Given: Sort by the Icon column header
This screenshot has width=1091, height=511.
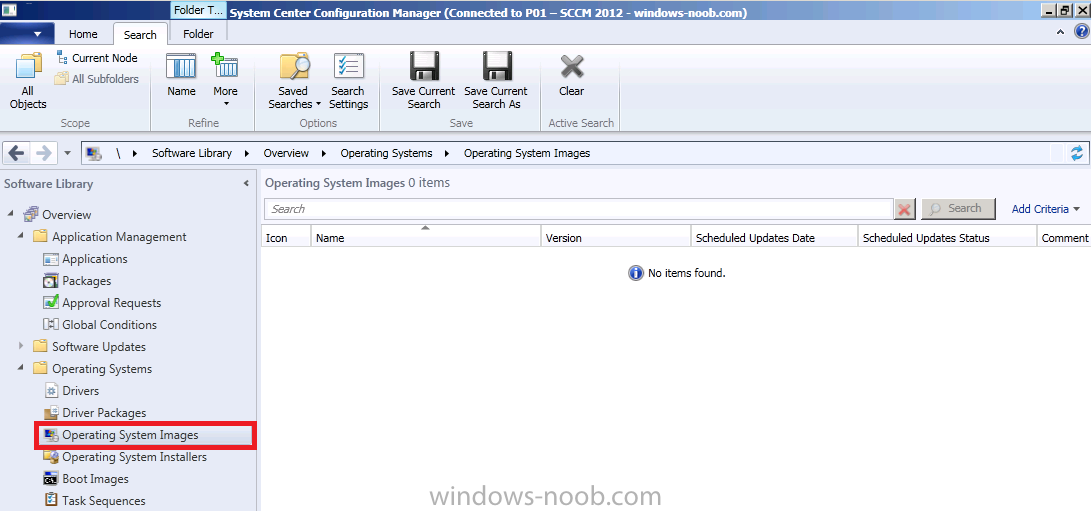Looking at the screenshot, I should coord(286,238).
